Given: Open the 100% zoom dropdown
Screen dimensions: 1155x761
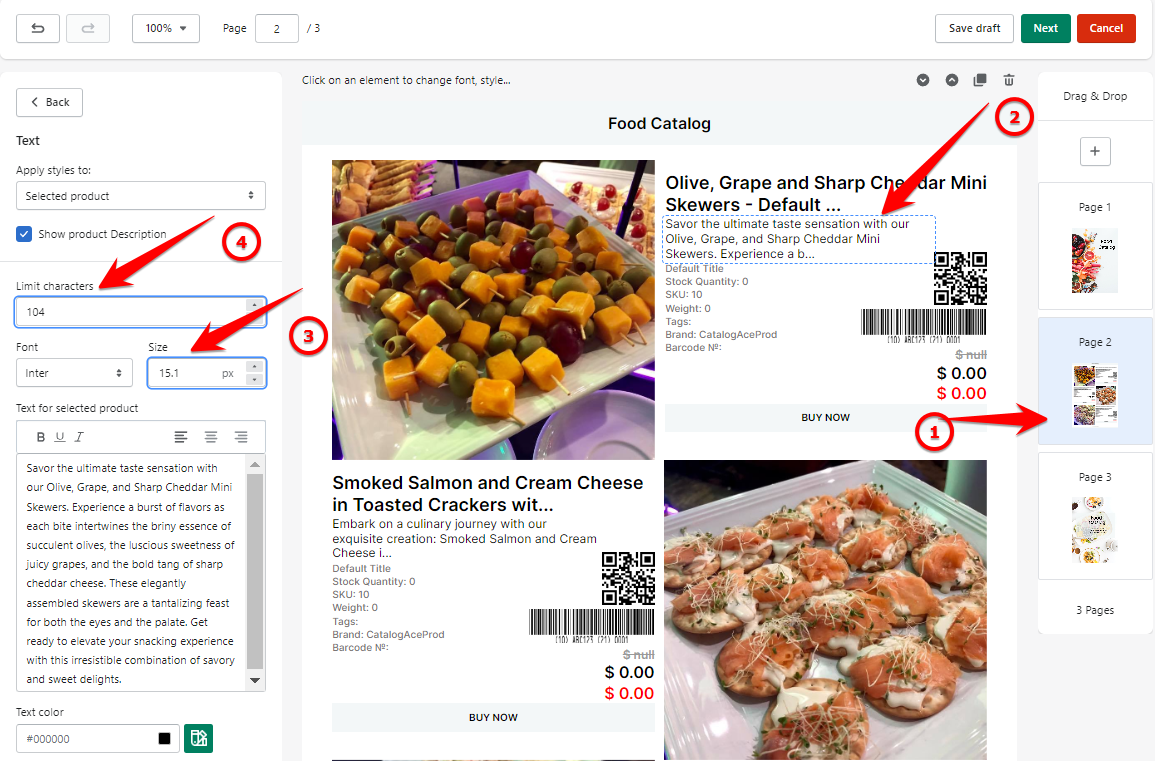Looking at the screenshot, I should click(166, 28).
